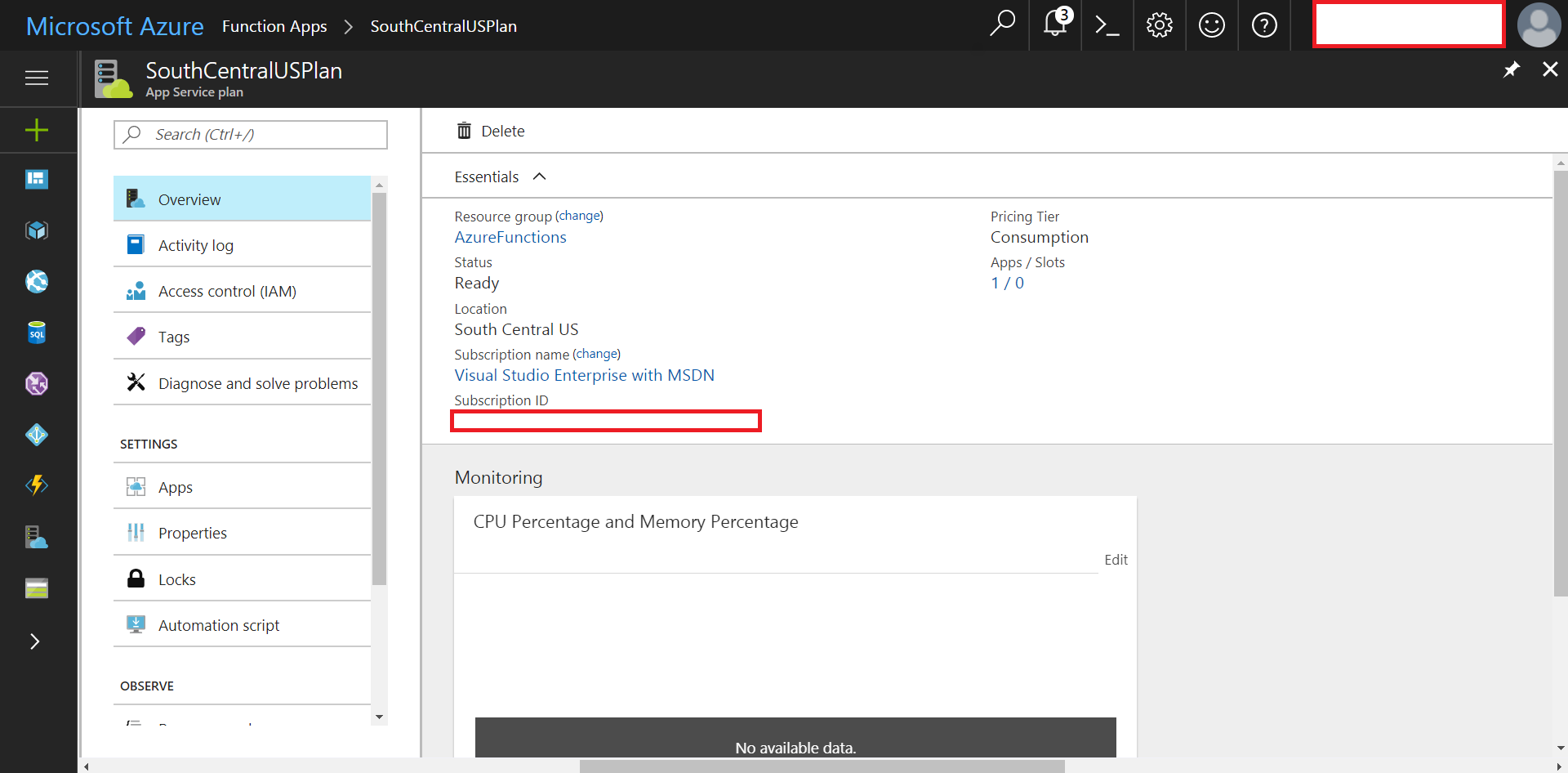Open the Storage accounts sidebar icon
This screenshot has width=1568, height=773.
coord(37,588)
